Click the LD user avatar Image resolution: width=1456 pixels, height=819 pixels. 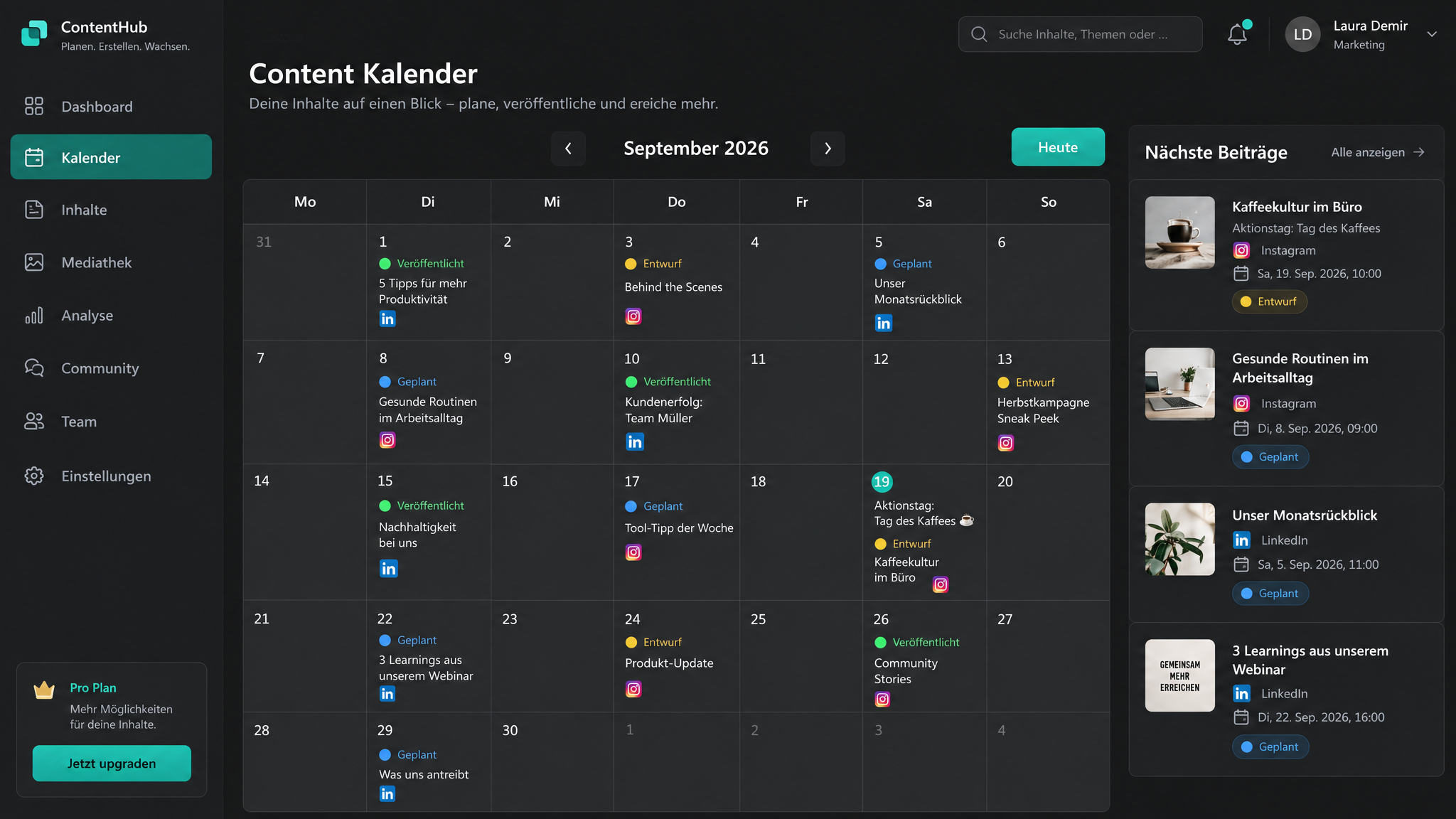coord(1302,34)
